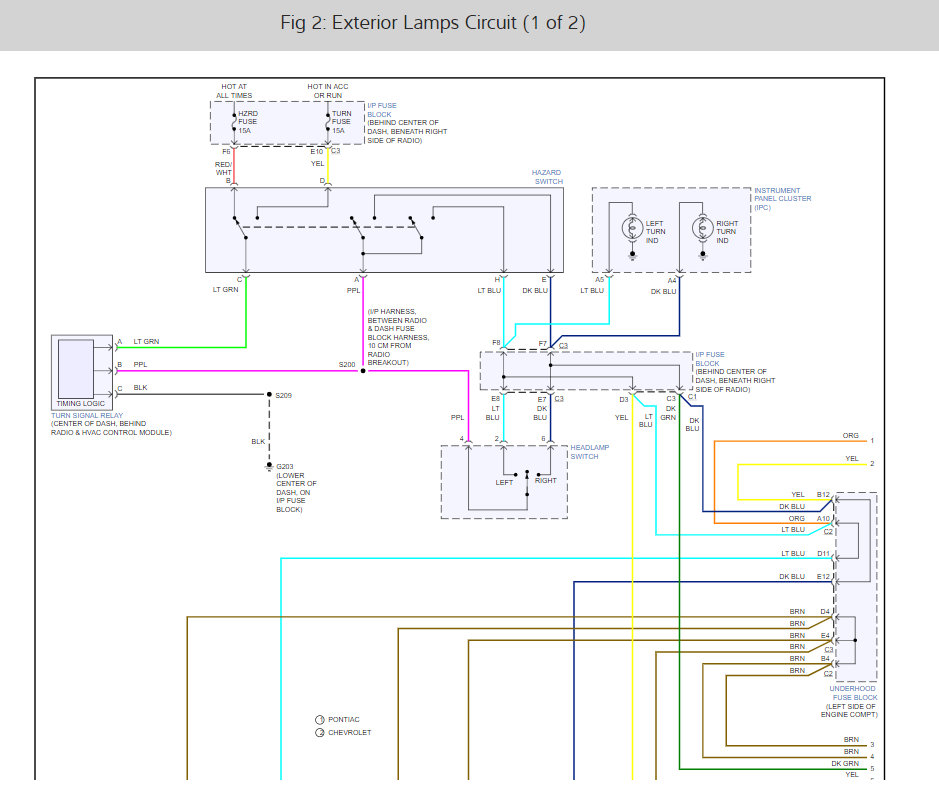Click the D4 terminal label

(825, 611)
